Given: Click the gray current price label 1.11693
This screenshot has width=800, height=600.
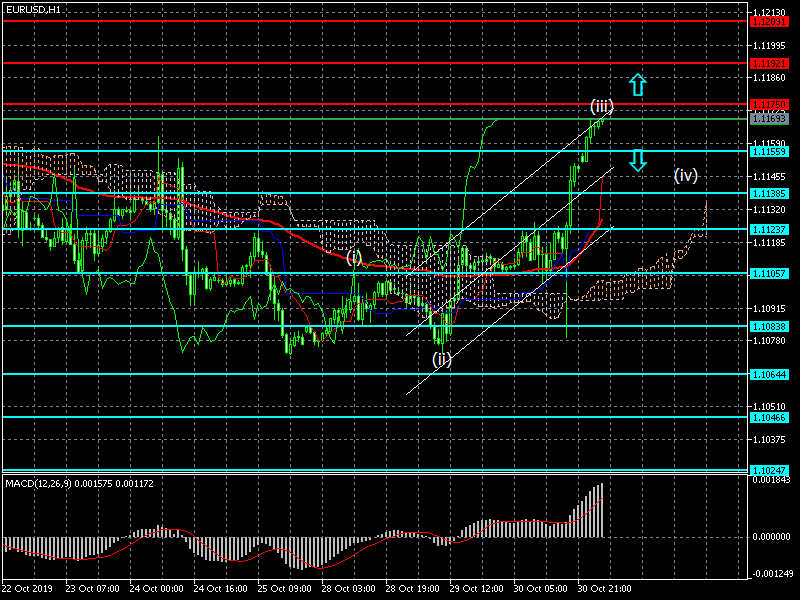Looking at the screenshot, I should tap(769, 119).
